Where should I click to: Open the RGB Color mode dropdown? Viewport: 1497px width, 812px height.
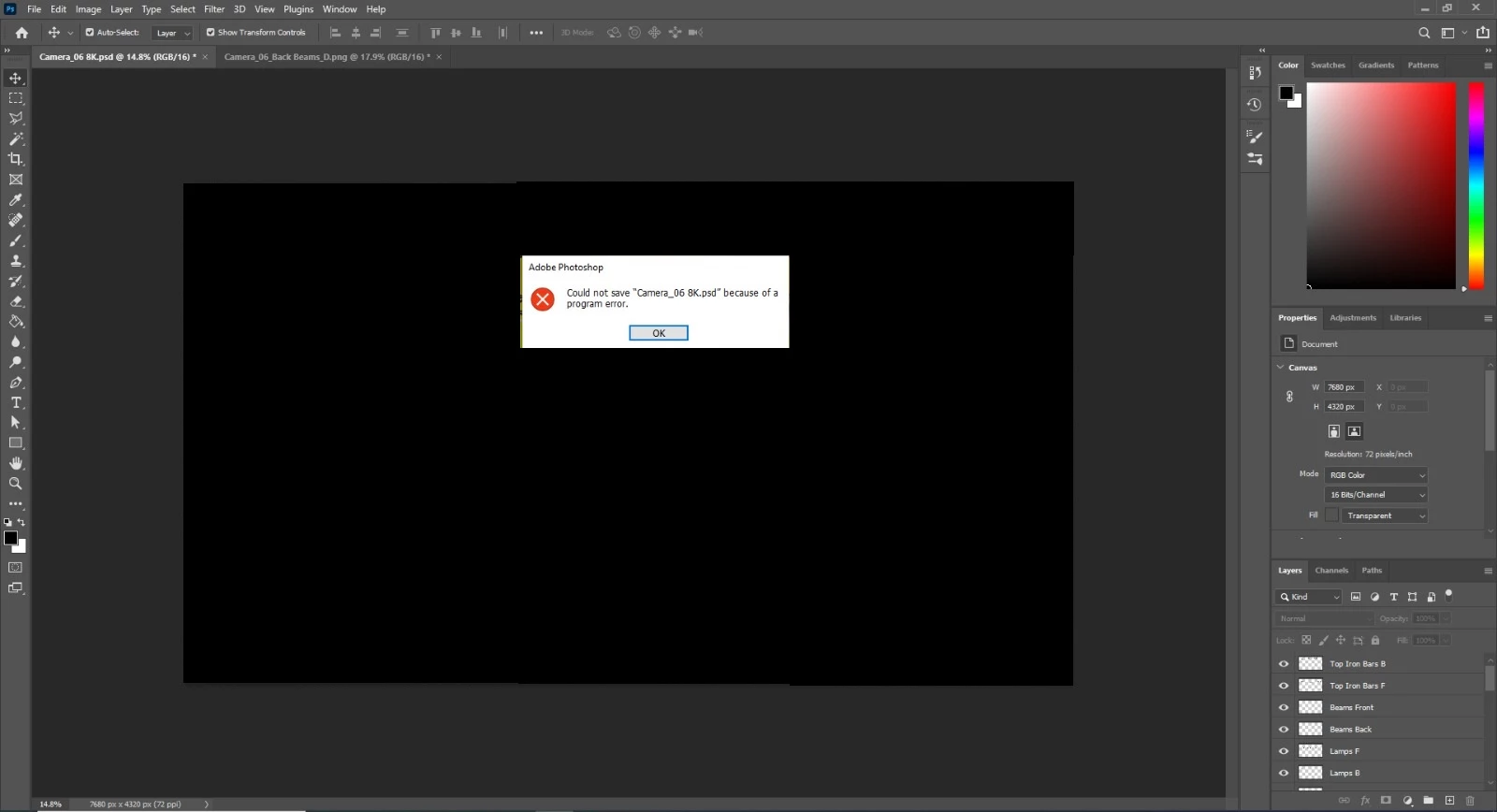pyautogui.click(x=1376, y=475)
